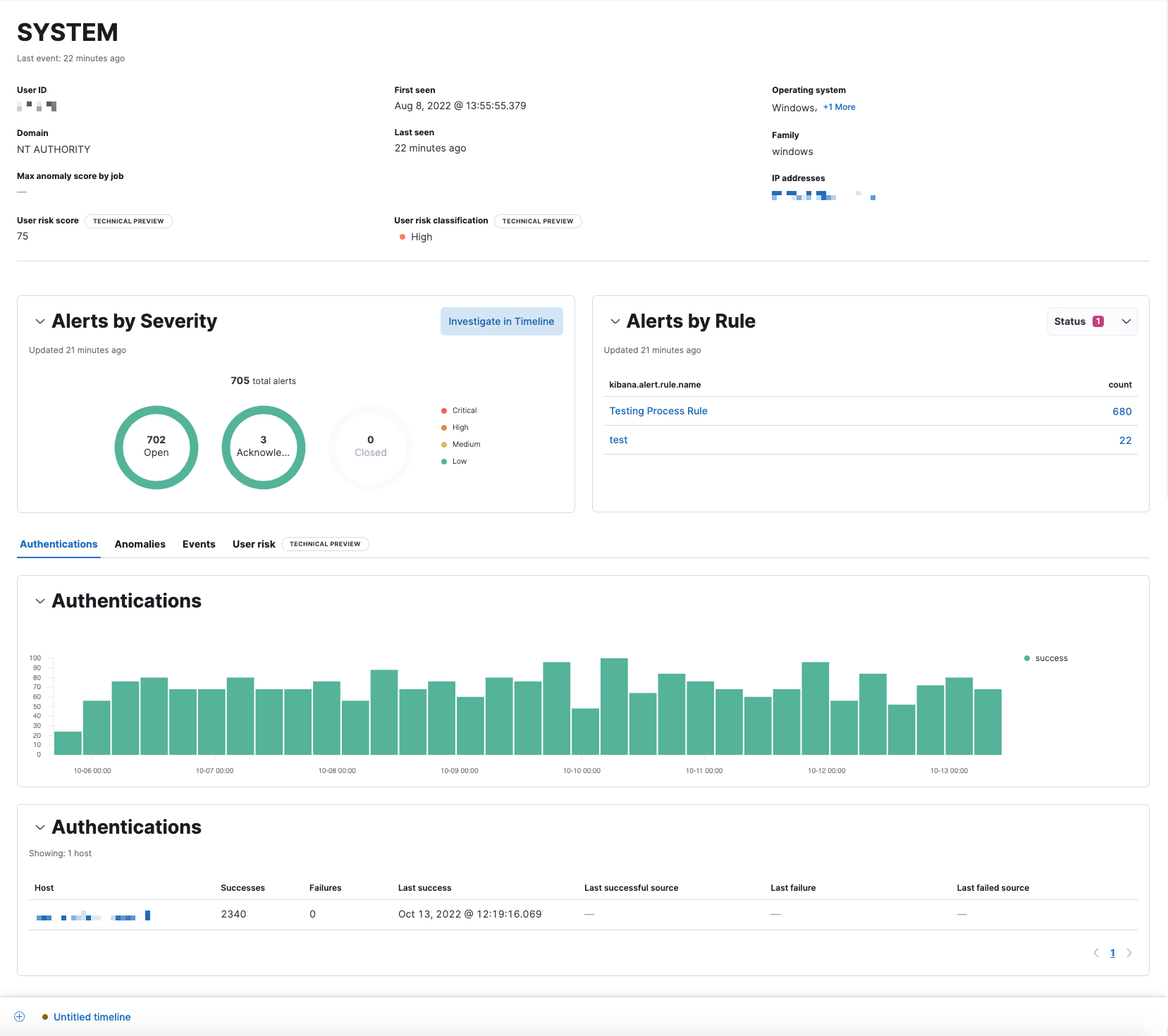Collapse the Alerts by Rule panel
The image size is (1168, 1036).
tap(615, 321)
